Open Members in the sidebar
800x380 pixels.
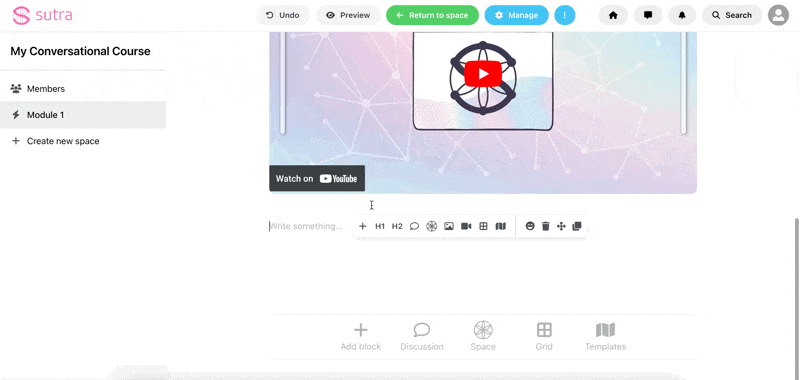pos(83,89)
